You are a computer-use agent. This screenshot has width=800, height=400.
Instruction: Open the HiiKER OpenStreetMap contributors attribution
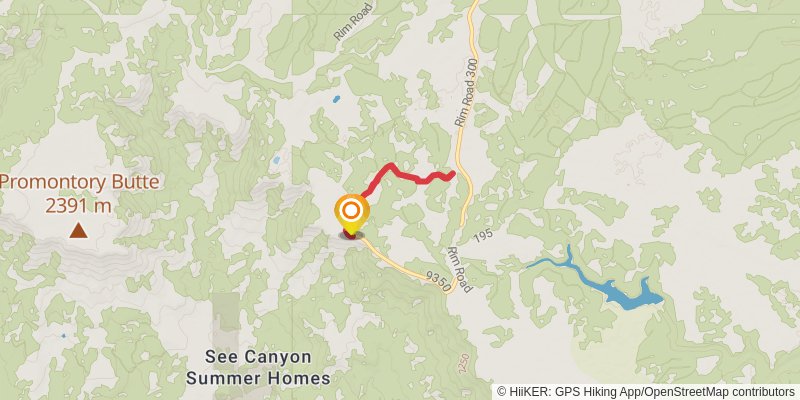[646, 392]
